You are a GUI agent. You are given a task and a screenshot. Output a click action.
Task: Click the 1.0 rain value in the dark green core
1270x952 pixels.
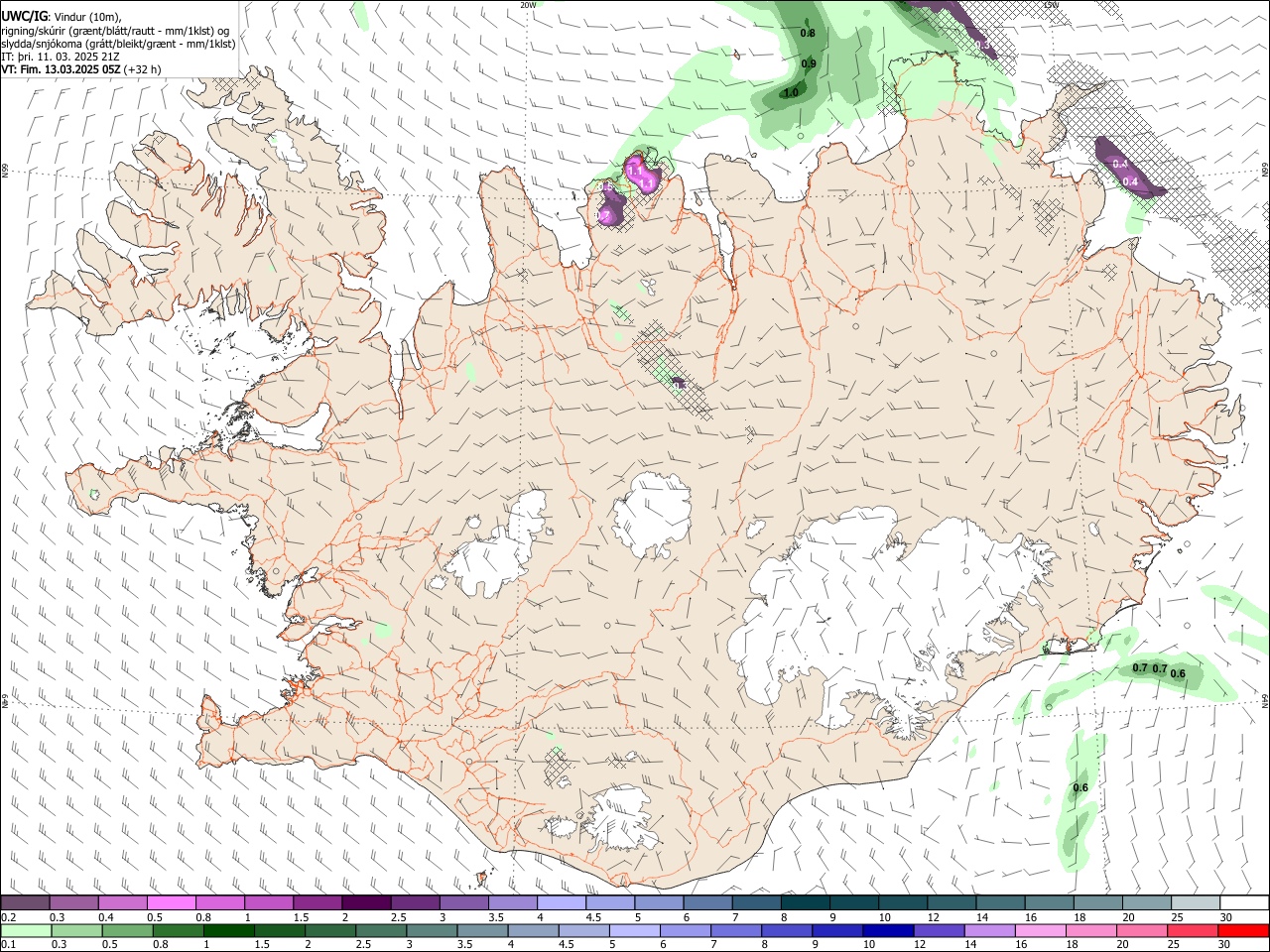[x=791, y=93]
